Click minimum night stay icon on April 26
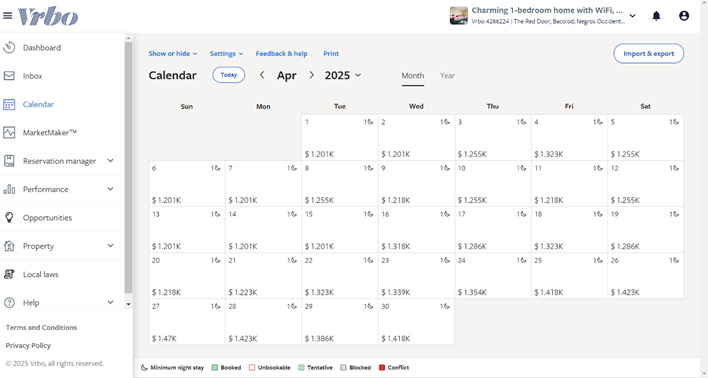This screenshot has height=378, width=708. pos(676,260)
